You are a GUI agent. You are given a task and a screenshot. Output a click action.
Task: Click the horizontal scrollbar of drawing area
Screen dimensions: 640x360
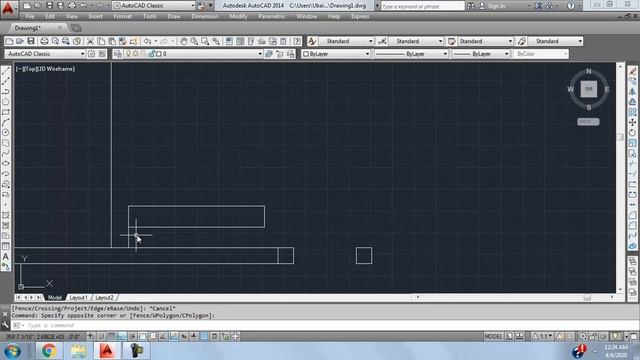514,298
